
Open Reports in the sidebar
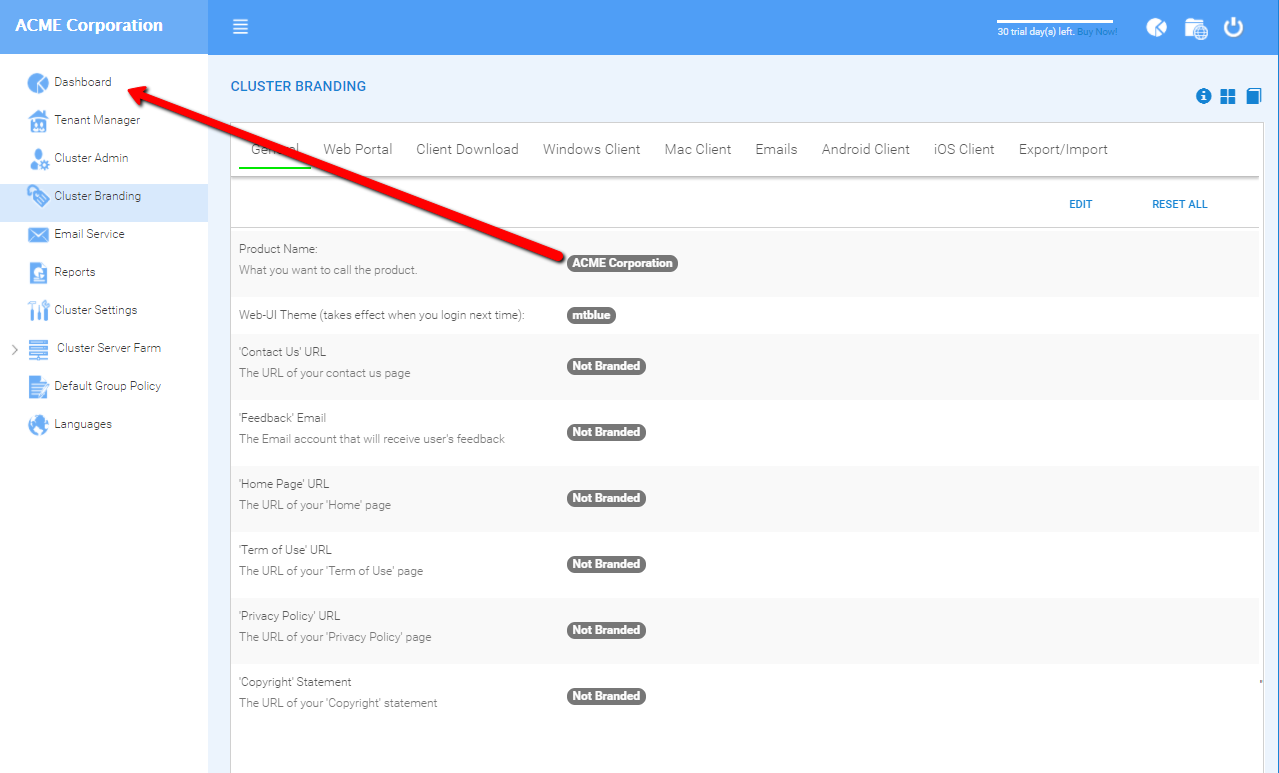[75, 272]
